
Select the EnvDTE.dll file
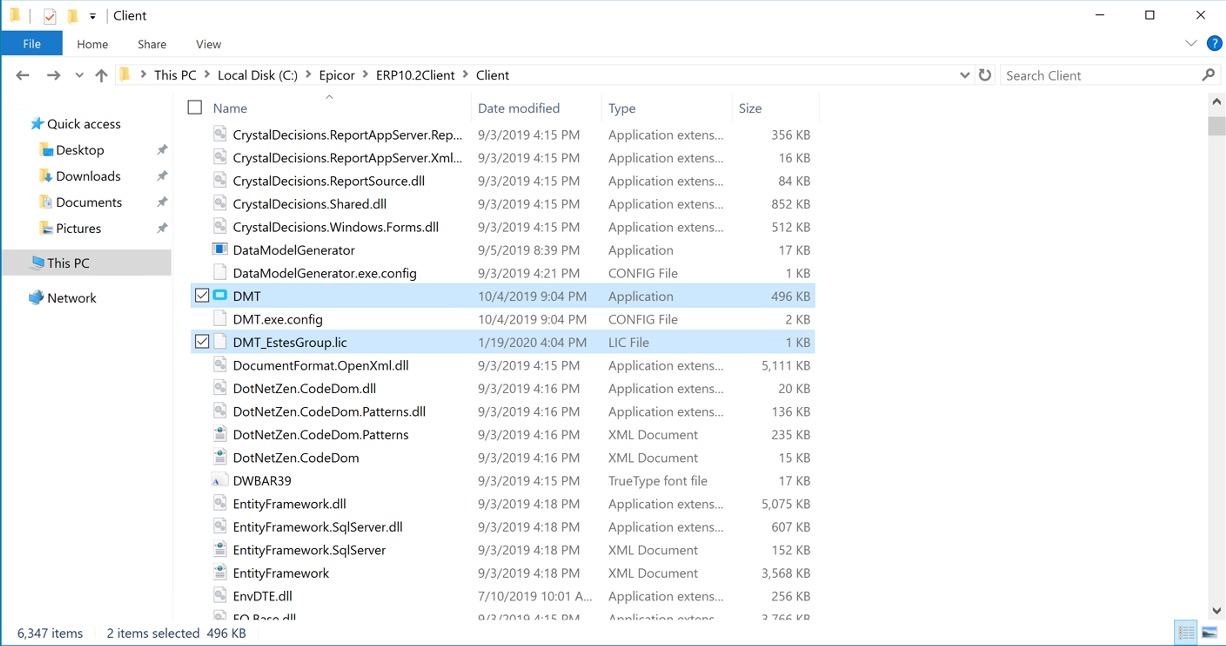(503, 596)
